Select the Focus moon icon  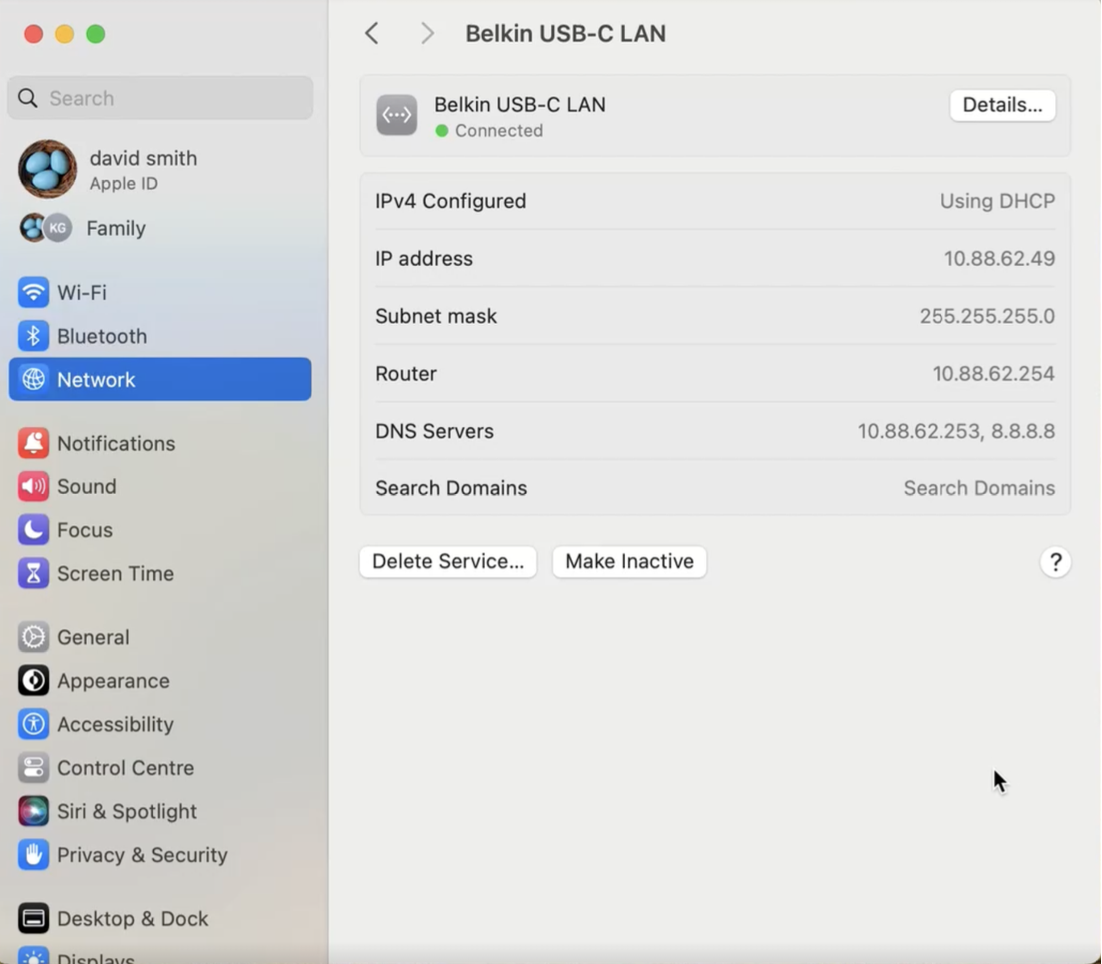33,530
